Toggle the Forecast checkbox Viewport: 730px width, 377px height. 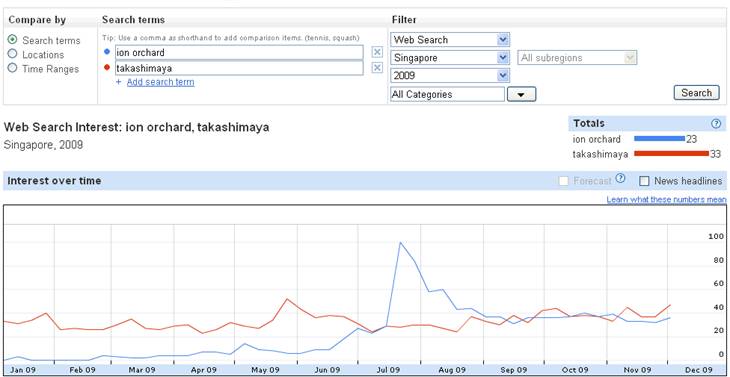(563, 181)
